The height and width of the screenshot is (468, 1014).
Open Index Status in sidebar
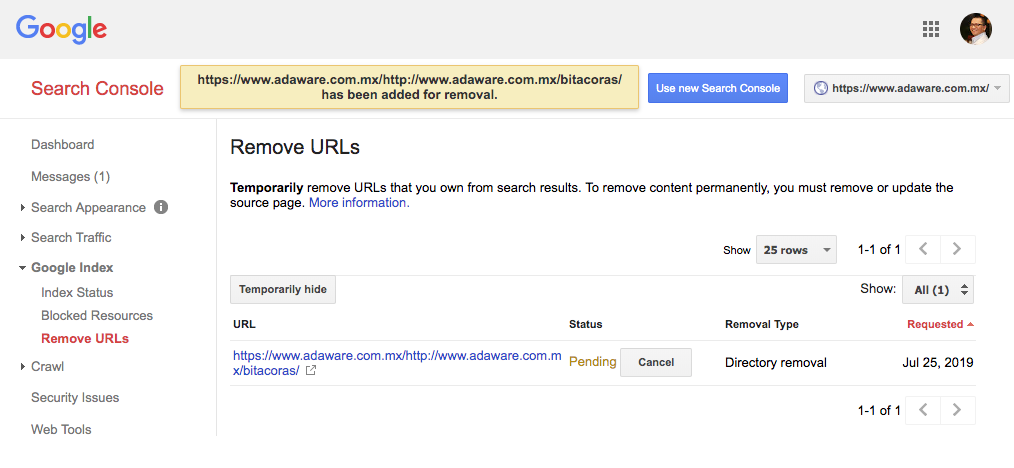click(x=77, y=292)
